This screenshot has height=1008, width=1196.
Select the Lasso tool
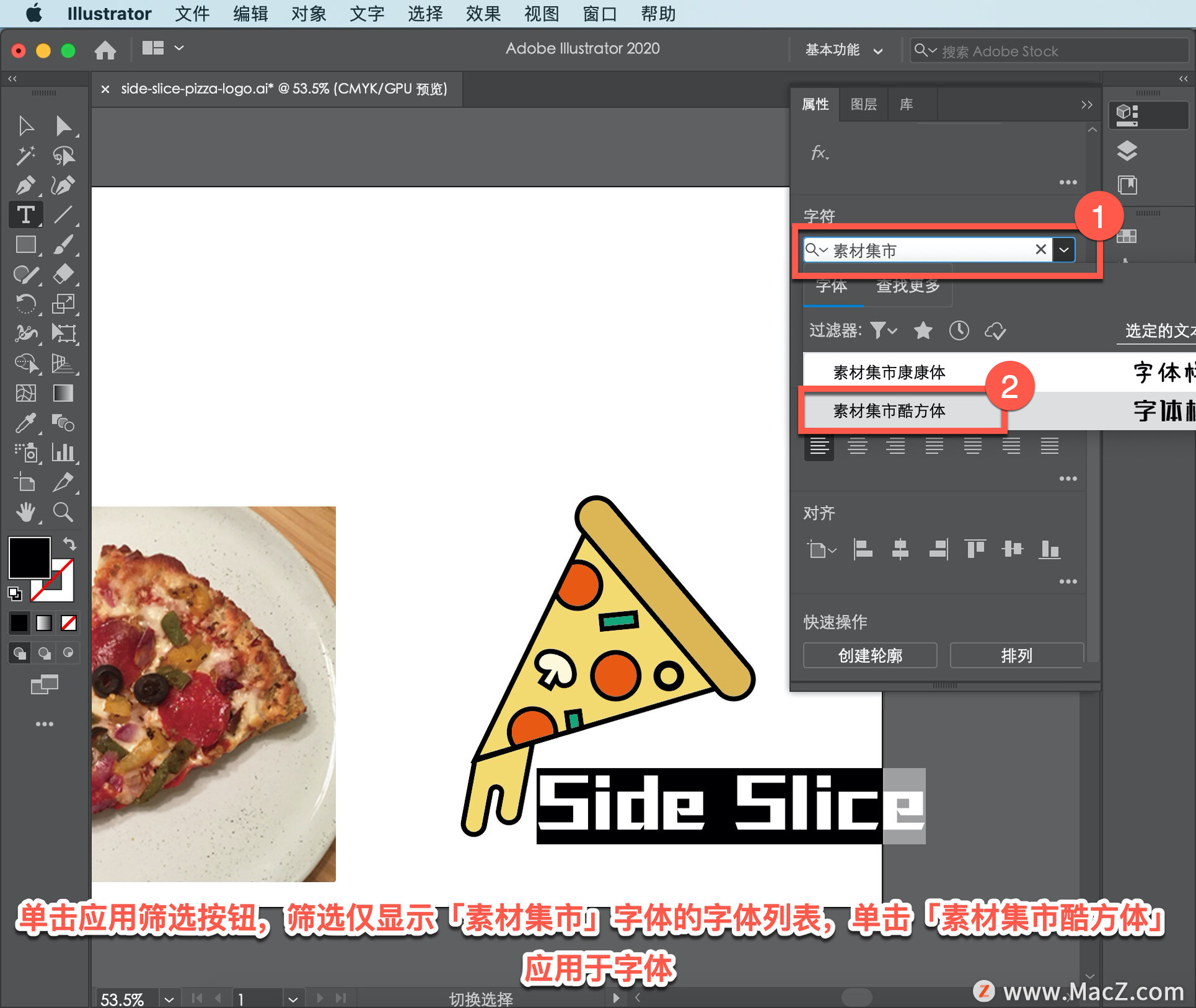[63, 156]
